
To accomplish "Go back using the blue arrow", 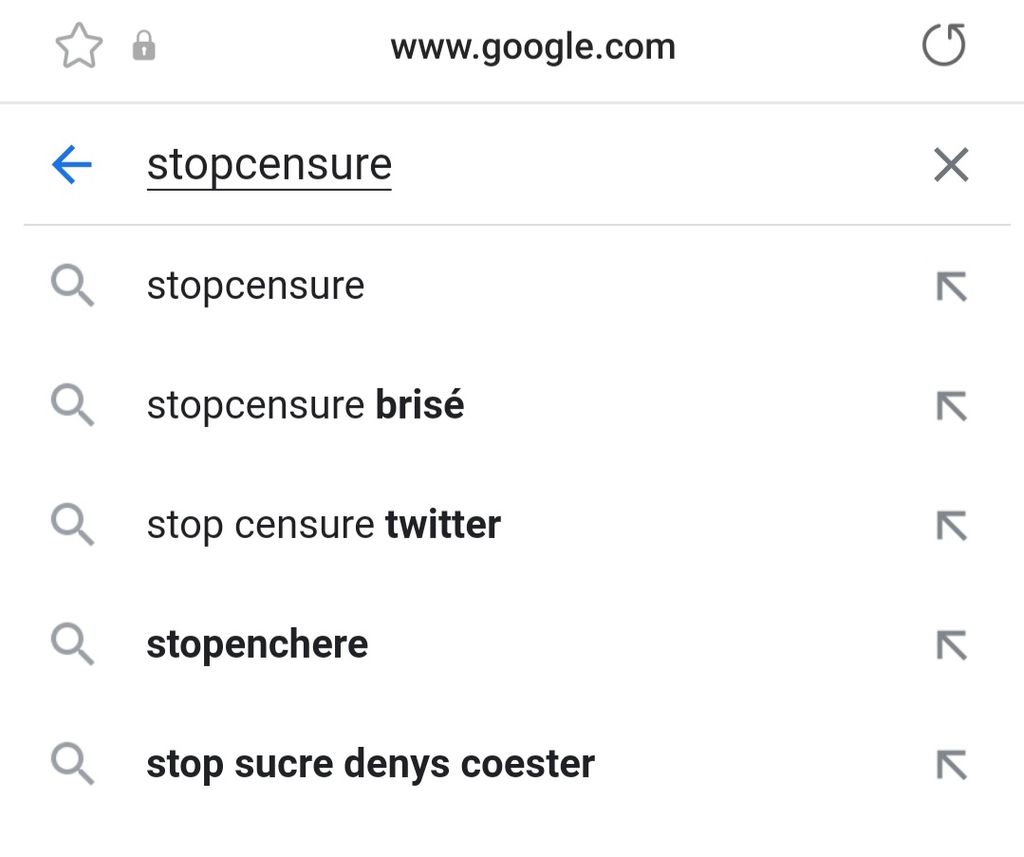I will coord(72,165).
